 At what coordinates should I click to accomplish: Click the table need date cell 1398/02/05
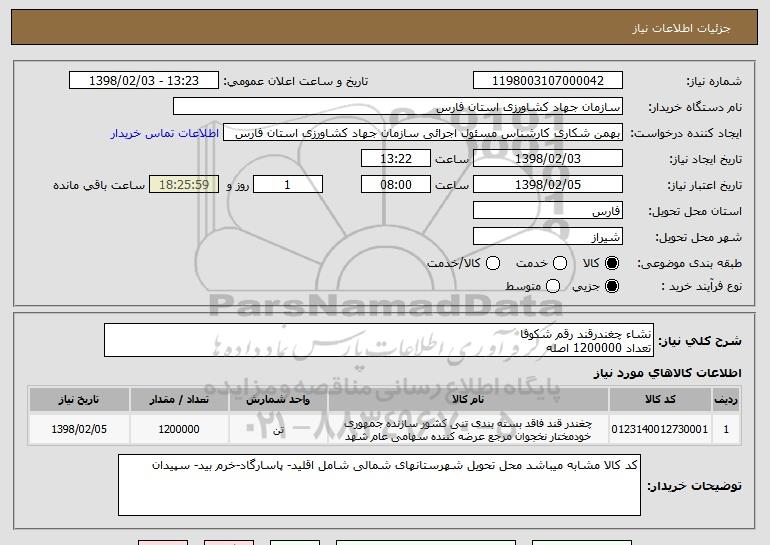(79, 429)
